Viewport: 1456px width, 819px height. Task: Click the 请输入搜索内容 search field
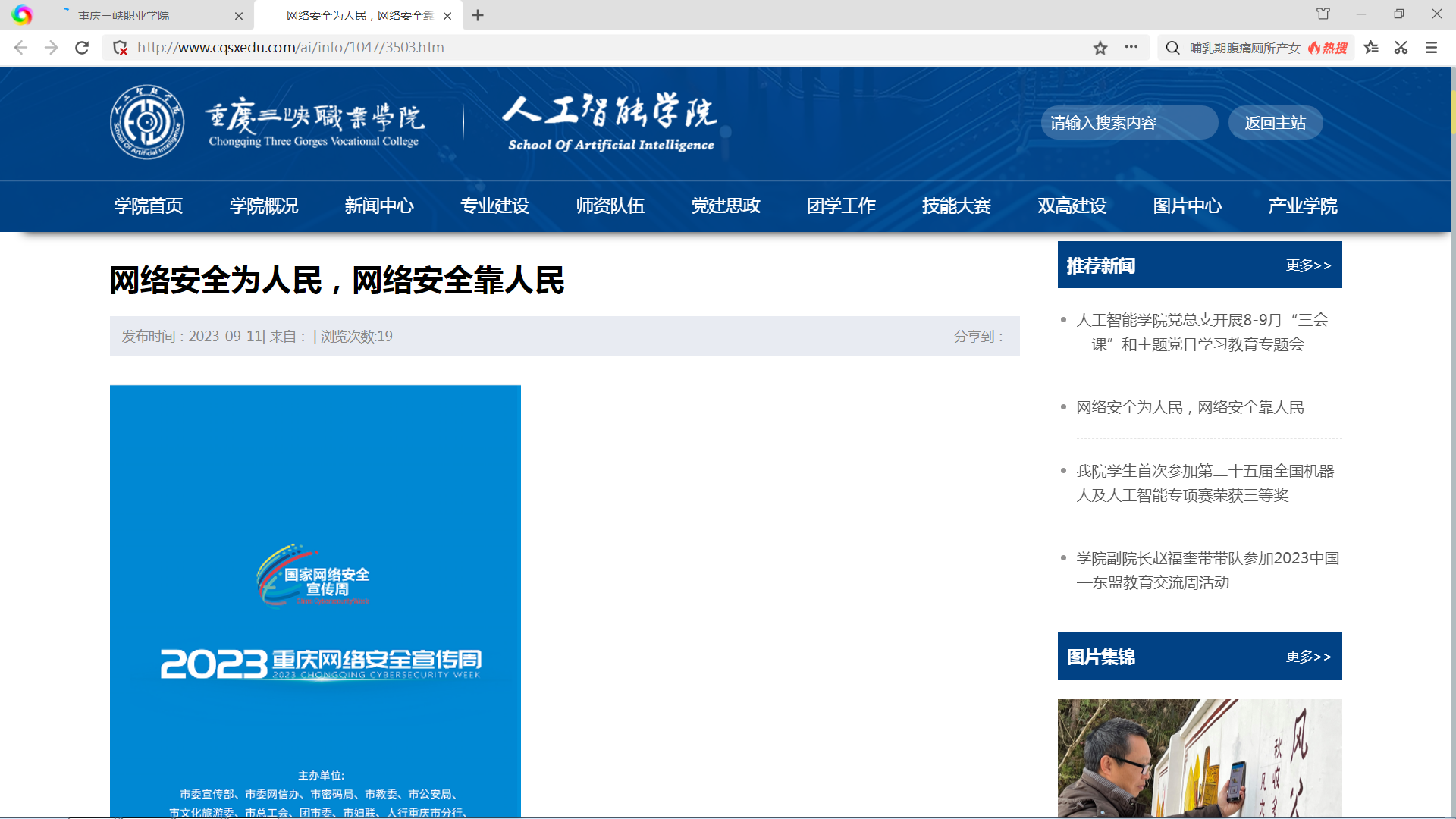[1128, 123]
